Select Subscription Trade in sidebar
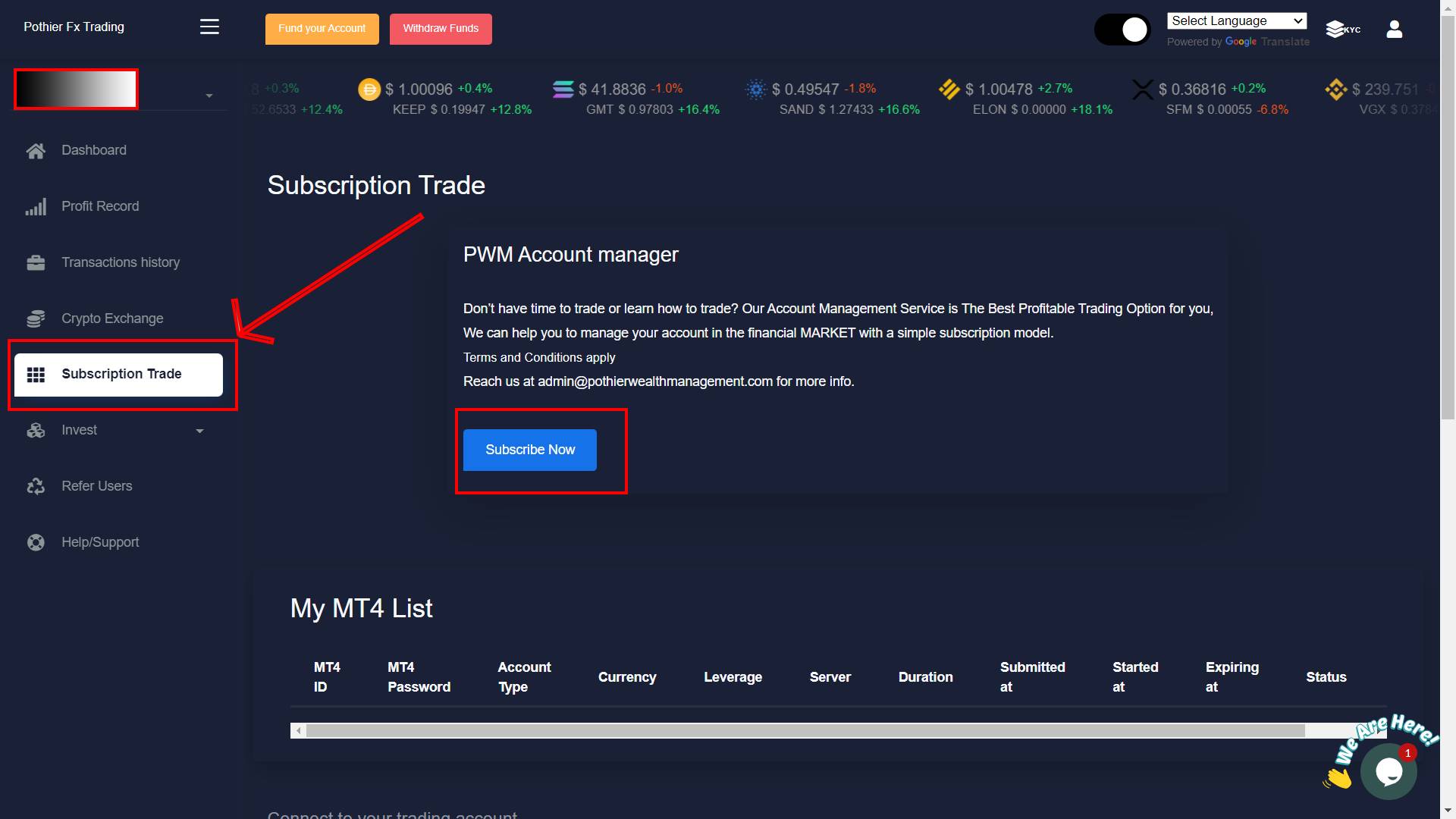The image size is (1456, 819). coord(118,375)
